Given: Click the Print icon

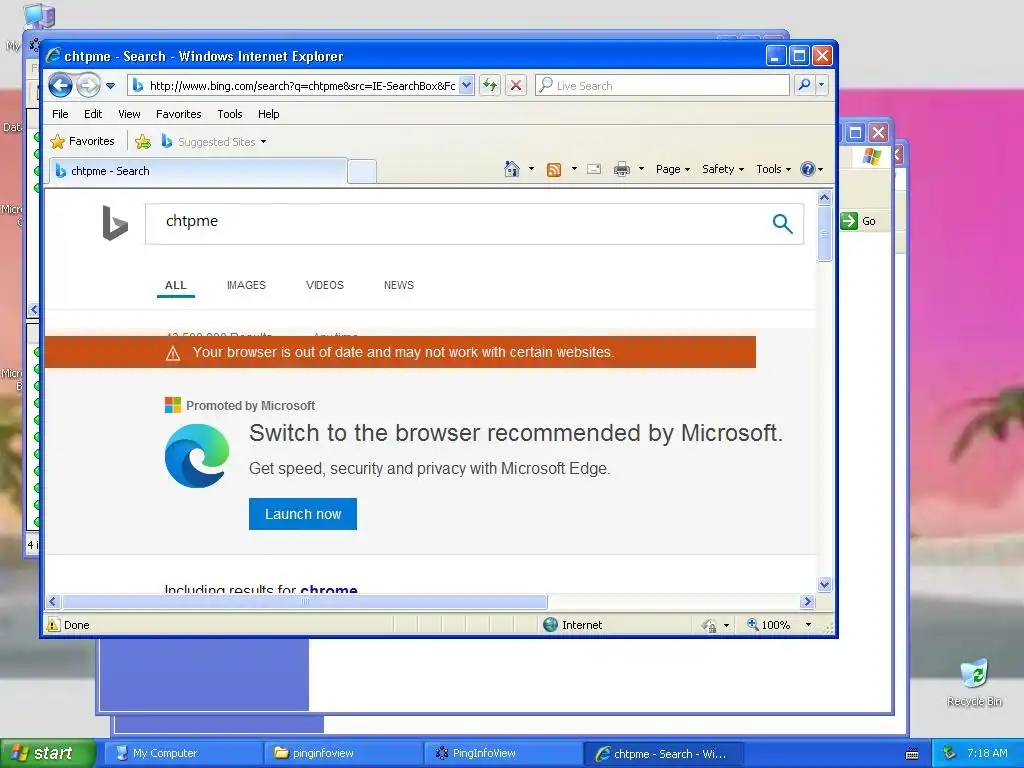Looking at the screenshot, I should click(x=622, y=169).
